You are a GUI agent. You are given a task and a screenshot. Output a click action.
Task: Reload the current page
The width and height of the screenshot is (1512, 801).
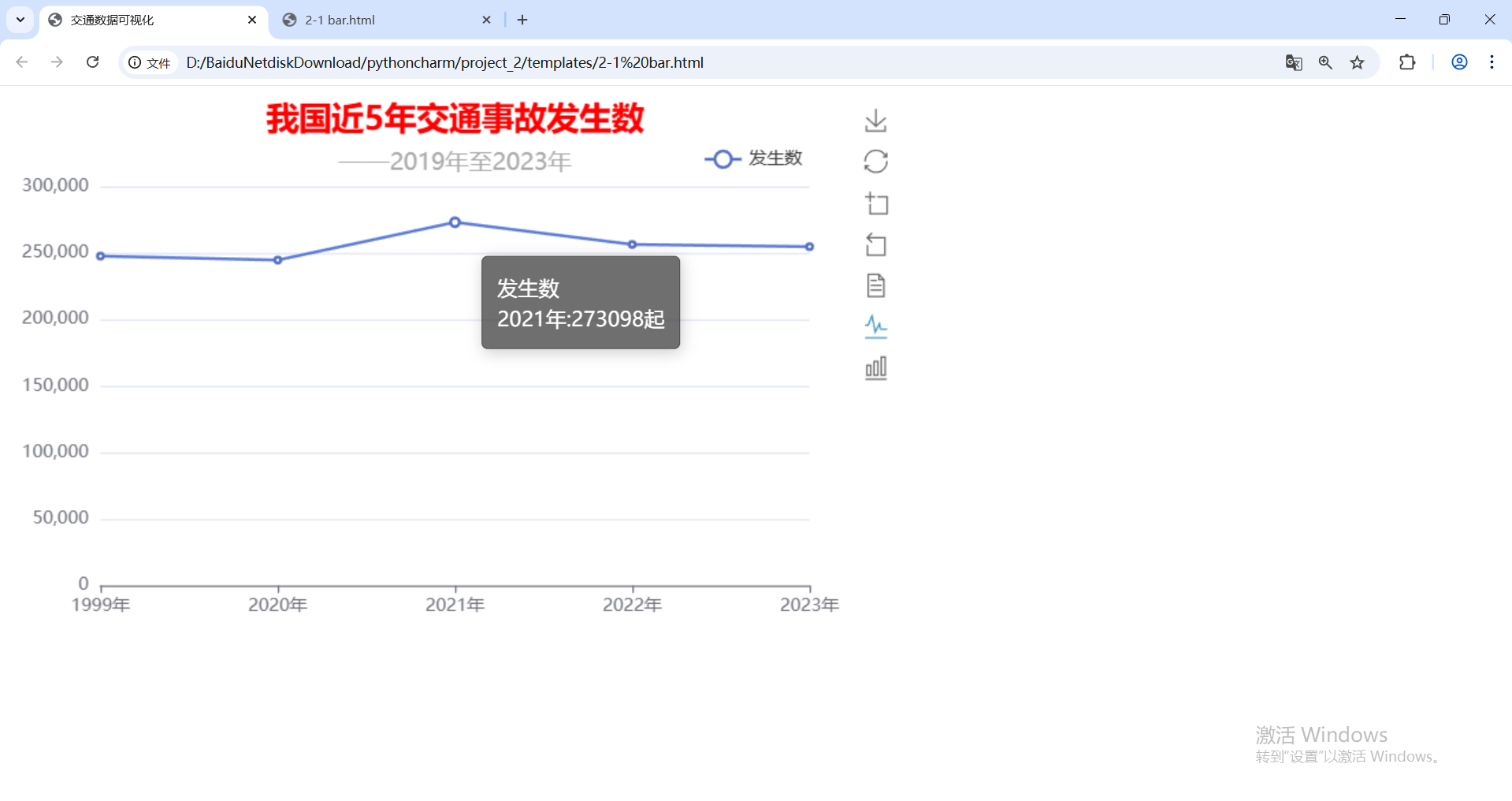tap(92, 62)
